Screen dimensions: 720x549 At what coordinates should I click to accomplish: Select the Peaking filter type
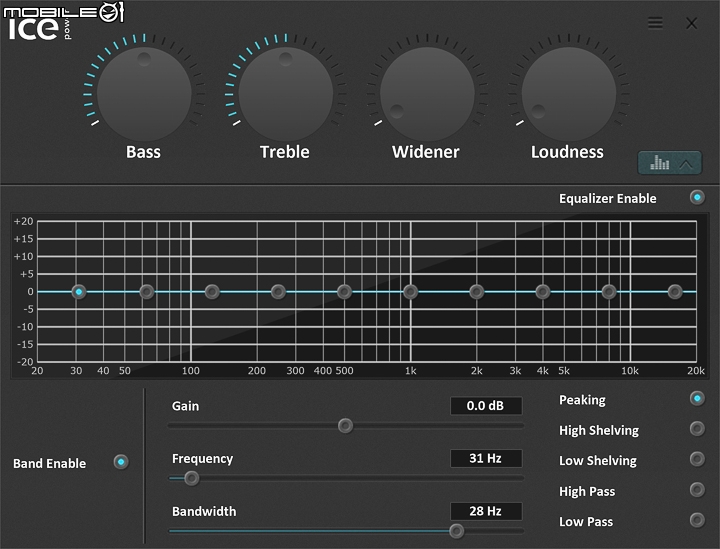click(x=697, y=398)
